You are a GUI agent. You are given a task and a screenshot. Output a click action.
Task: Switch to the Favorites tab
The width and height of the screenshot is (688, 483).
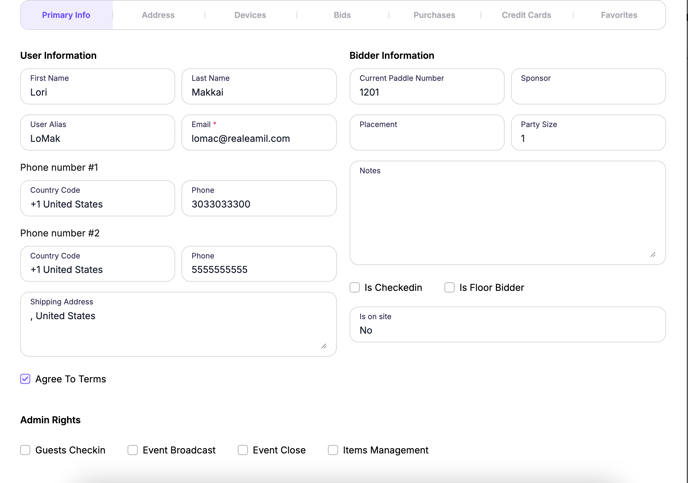click(x=619, y=15)
